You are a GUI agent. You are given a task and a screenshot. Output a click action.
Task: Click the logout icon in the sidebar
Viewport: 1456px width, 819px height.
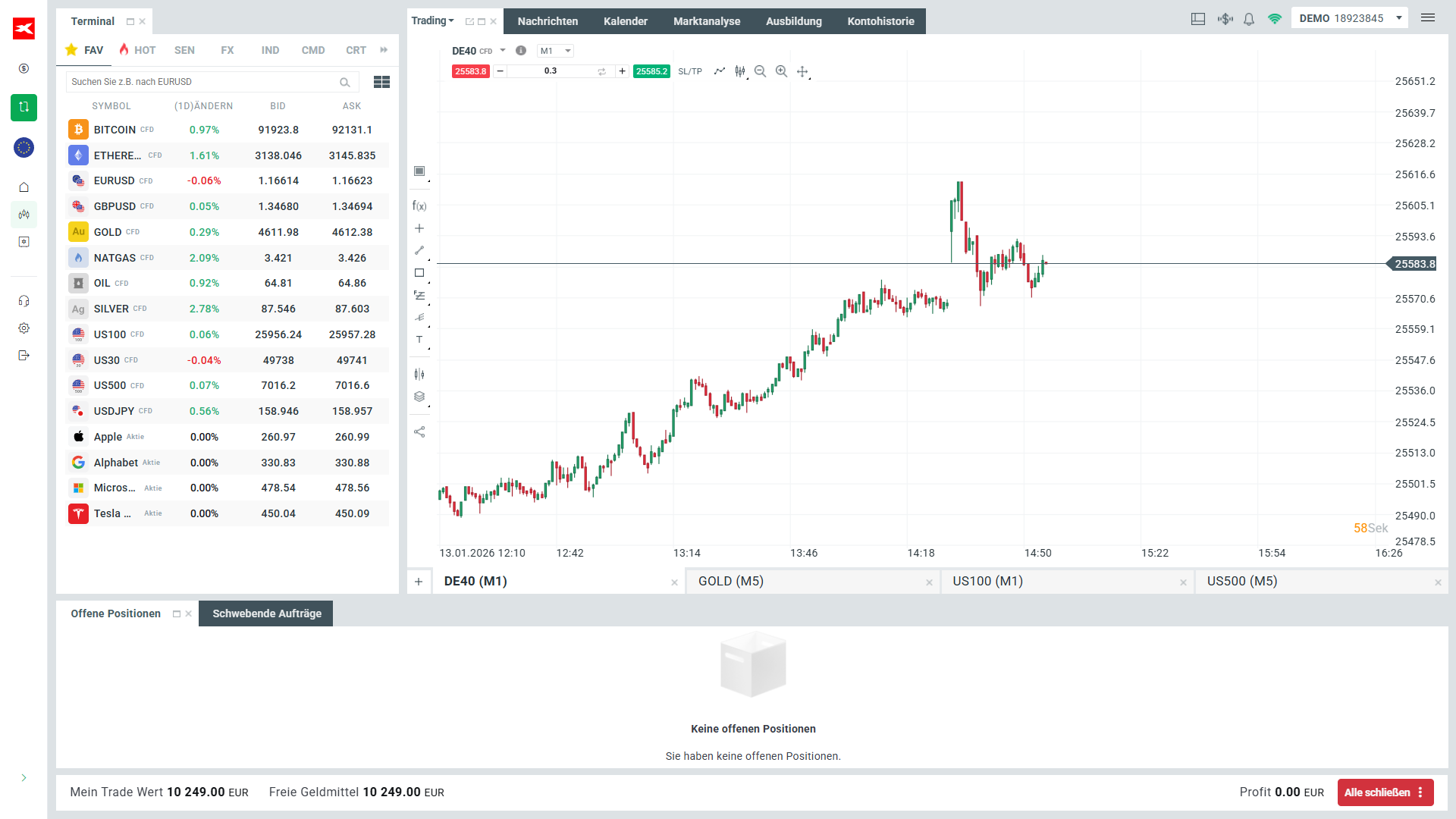pos(24,356)
